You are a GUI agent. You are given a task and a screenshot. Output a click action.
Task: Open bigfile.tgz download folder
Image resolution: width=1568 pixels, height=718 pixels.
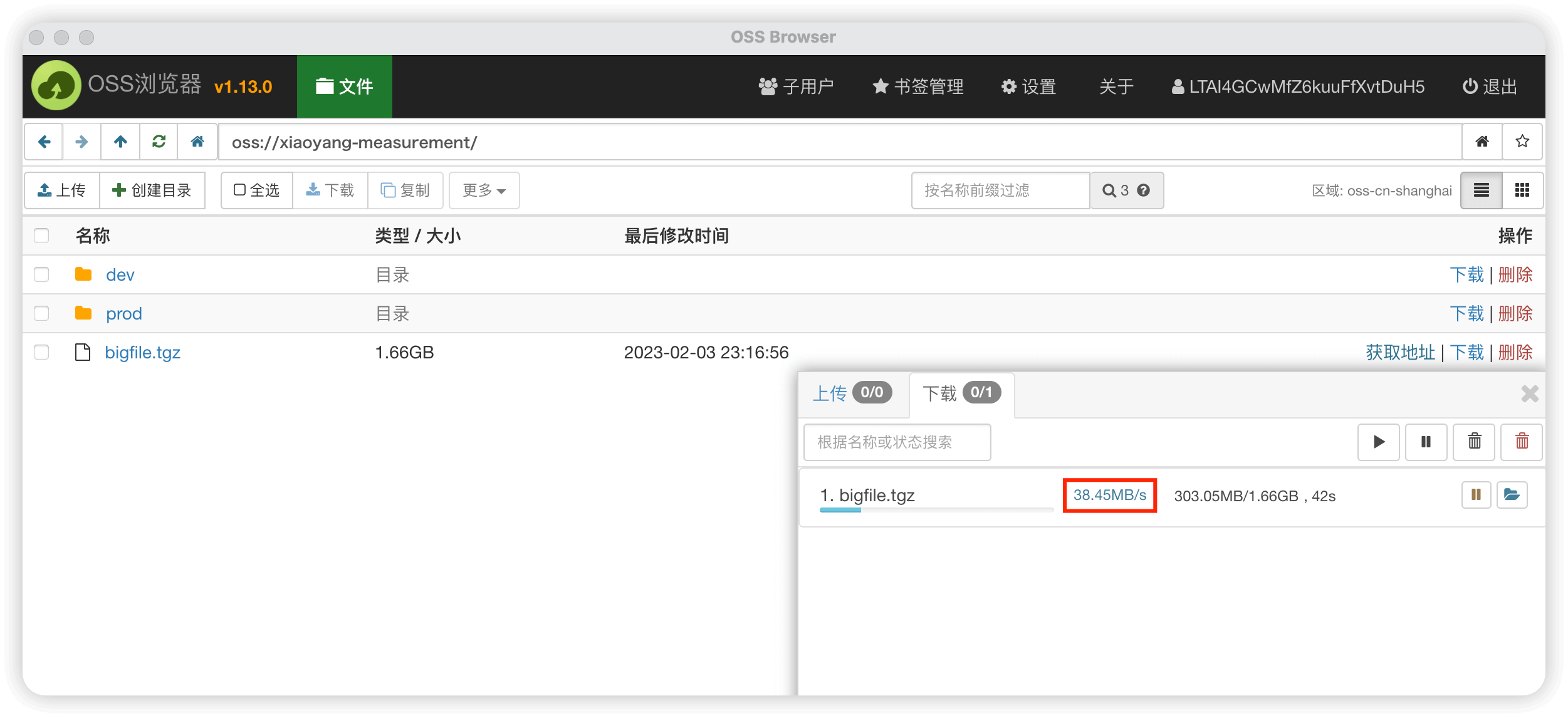click(1512, 495)
